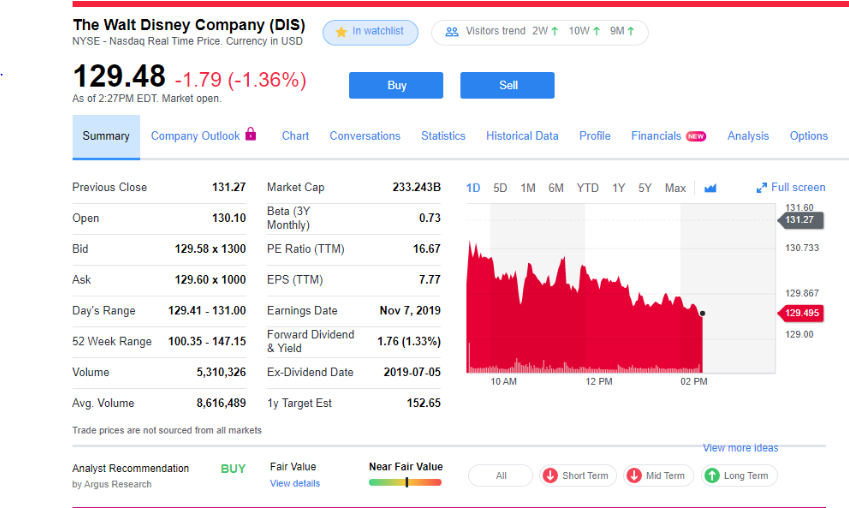The height and width of the screenshot is (508, 849).
Task: Filter ideas by Long Term
Action: click(739, 476)
